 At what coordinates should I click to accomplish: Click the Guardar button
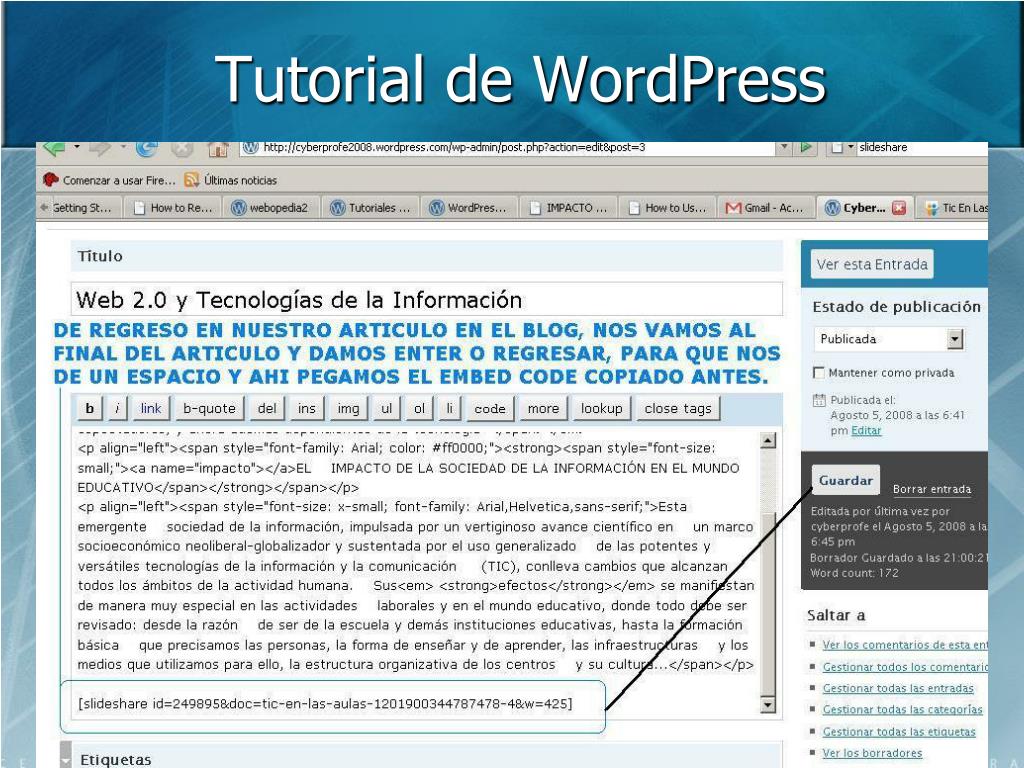pyautogui.click(x=846, y=481)
